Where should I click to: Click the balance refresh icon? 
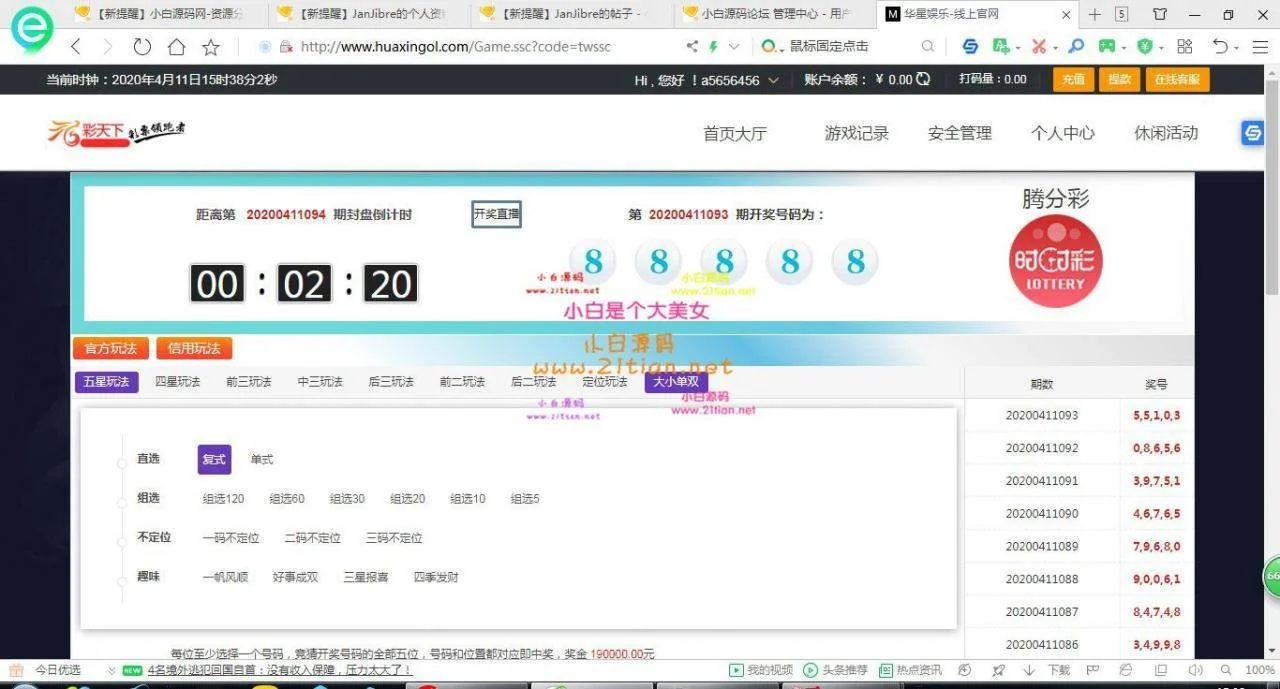[x=923, y=80]
